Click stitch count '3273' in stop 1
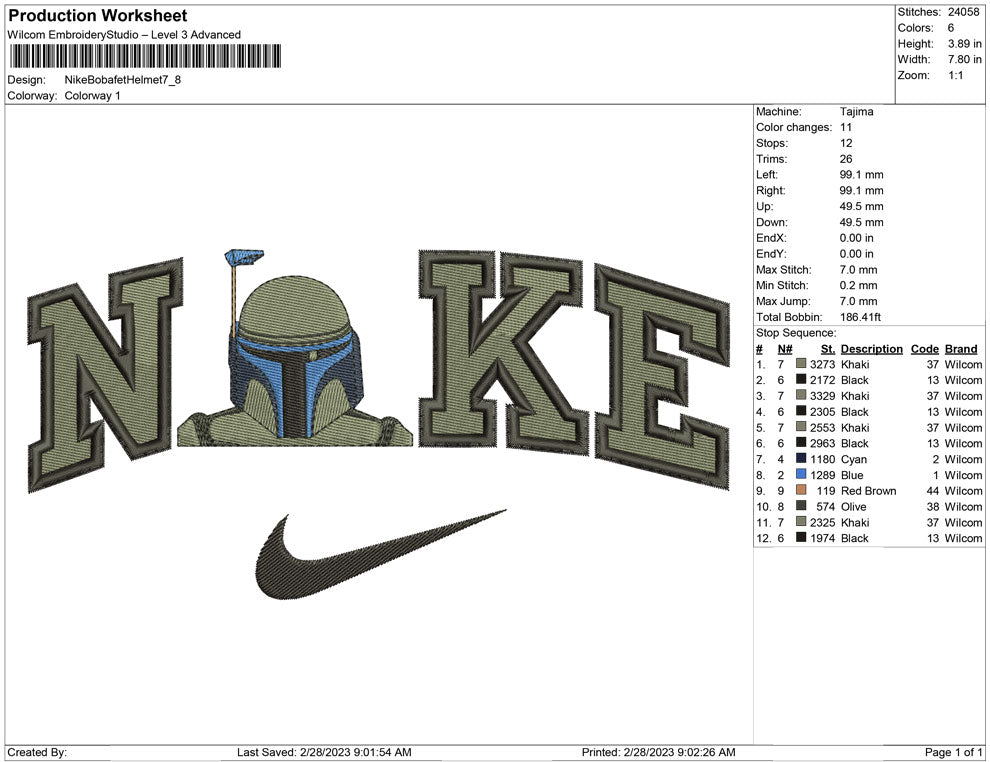Screen dimensions: 990x762 click(822, 364)
